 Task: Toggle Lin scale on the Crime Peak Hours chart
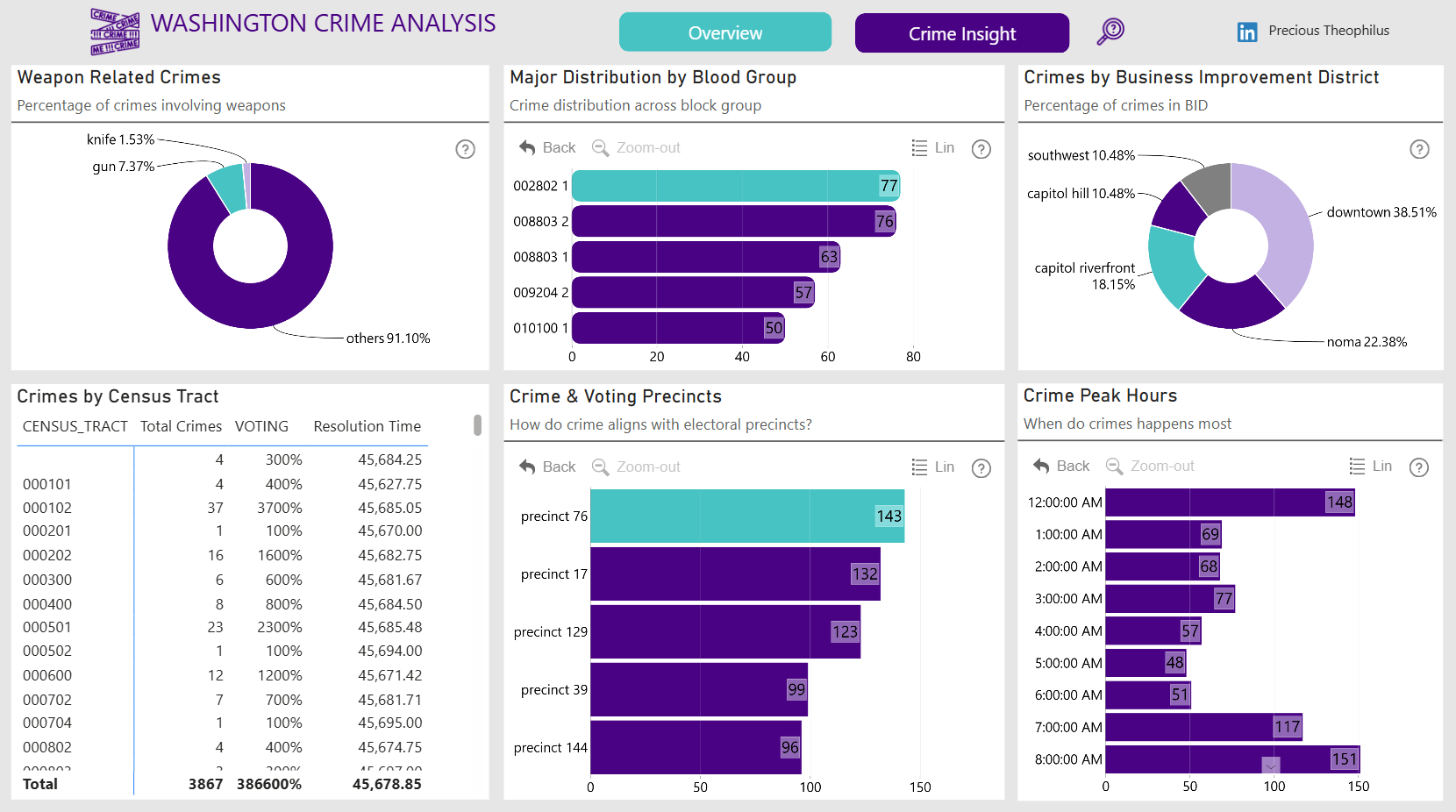click(1370, 466)
